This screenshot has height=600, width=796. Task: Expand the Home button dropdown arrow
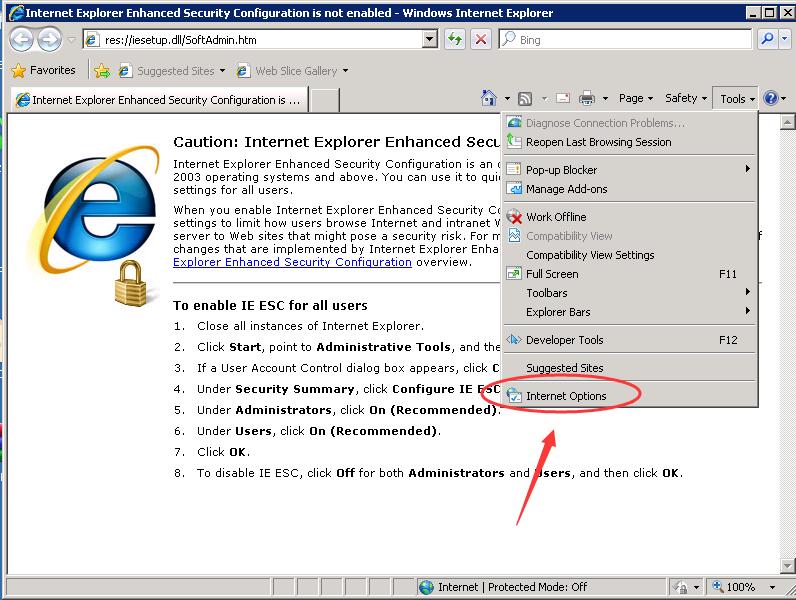507,98
